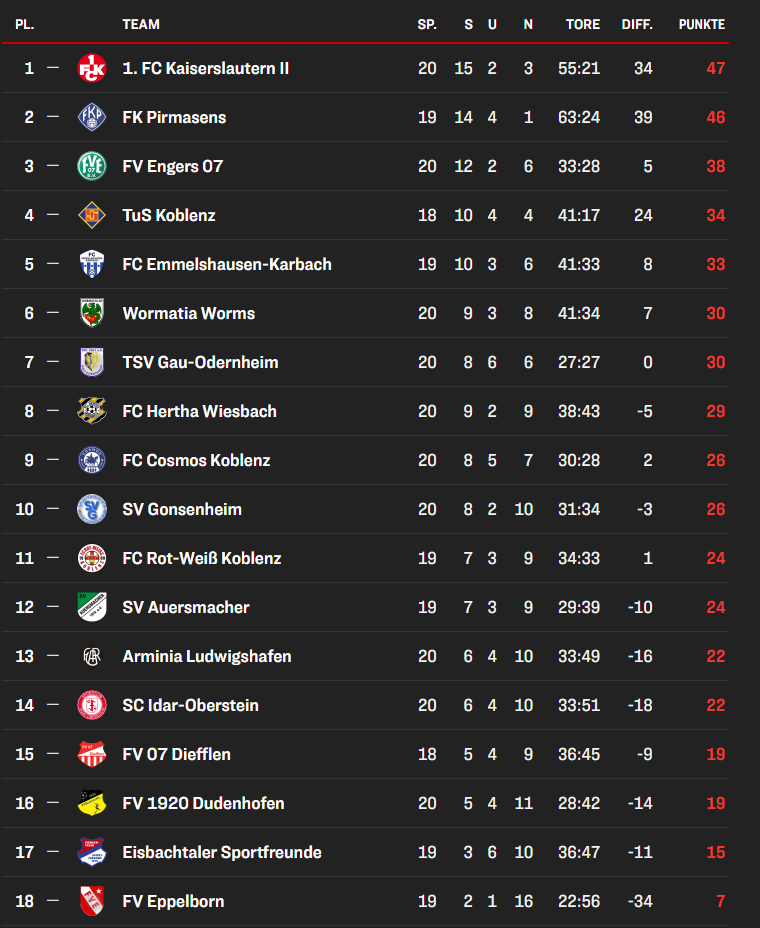Image resolution: width=760 pixels, height=928 pixels.
Task: Click the FV Eppelborn red crest
Action: [92, 901]
